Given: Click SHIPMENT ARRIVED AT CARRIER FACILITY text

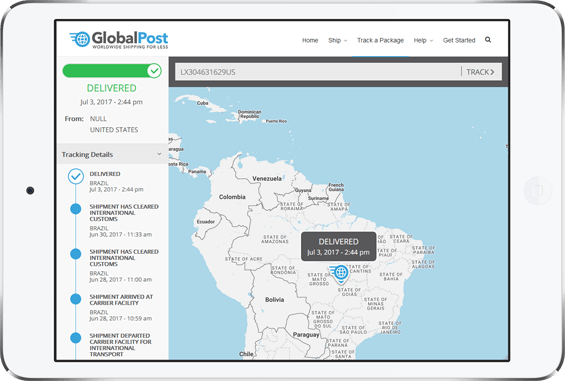Looking at the screenshot, I should 121,300.
